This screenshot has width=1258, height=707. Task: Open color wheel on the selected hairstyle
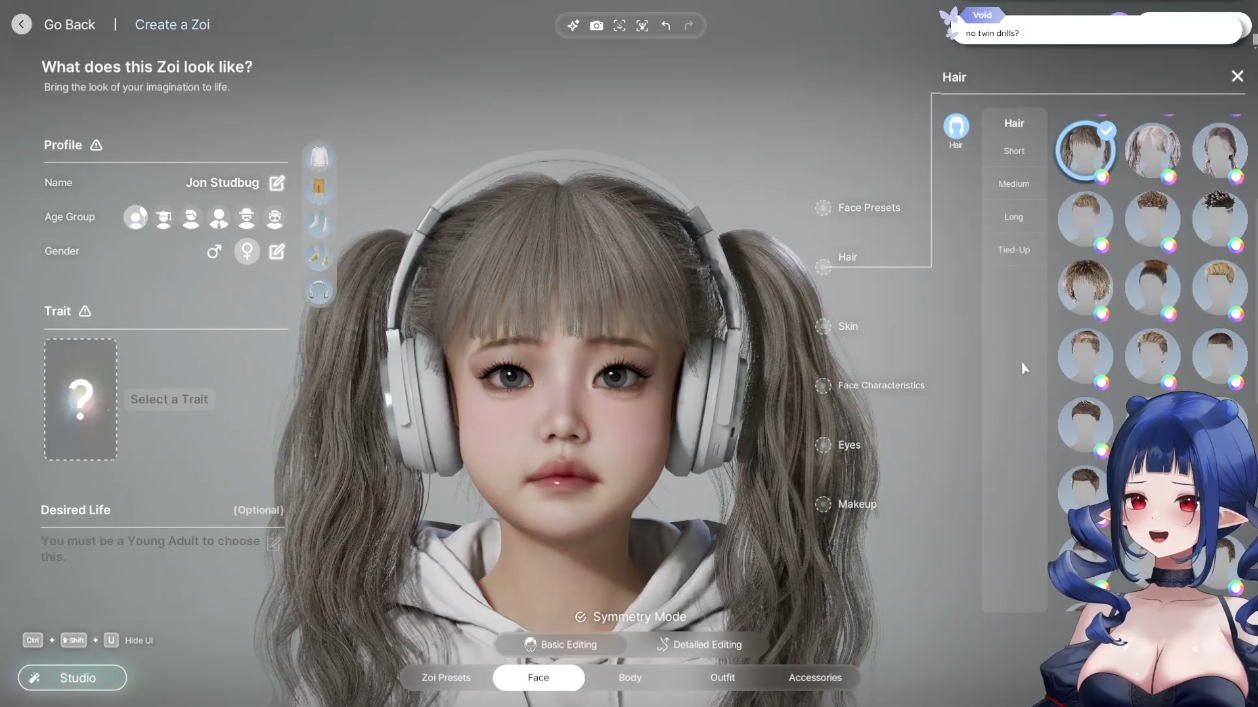(x=1101, y=177)
